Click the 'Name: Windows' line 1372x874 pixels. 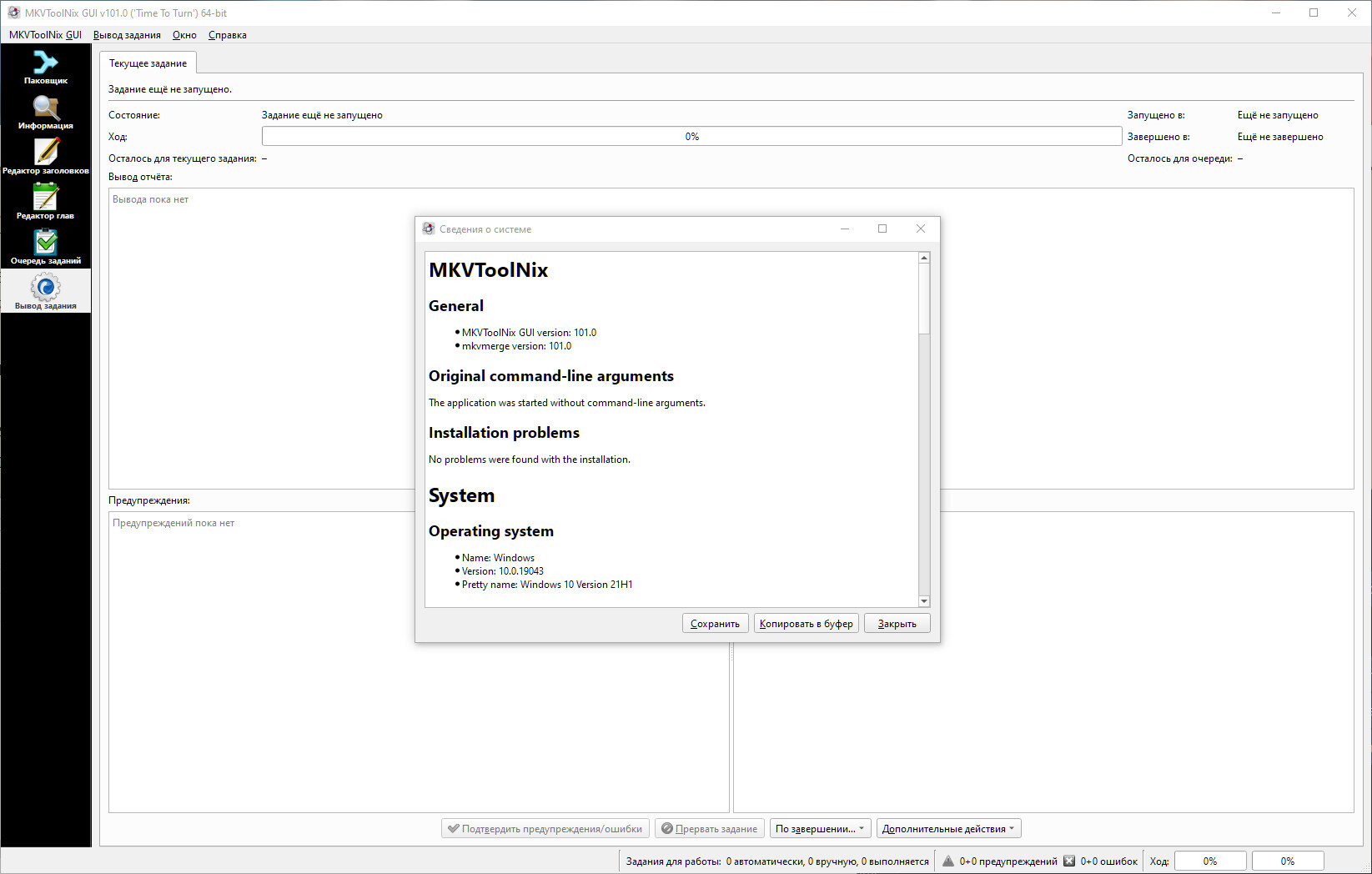click(498, 558)
